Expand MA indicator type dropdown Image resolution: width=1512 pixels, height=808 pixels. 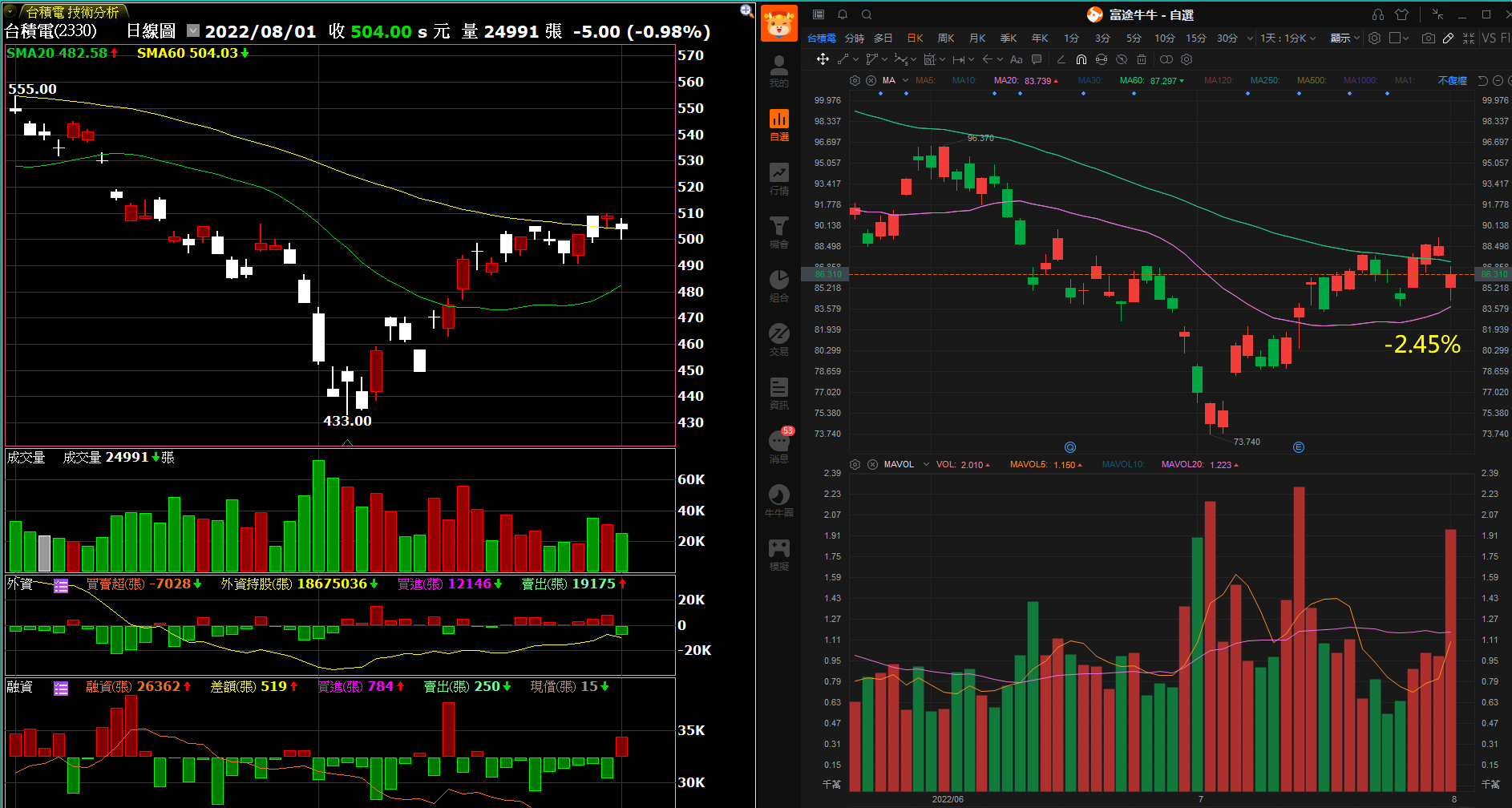905,80
